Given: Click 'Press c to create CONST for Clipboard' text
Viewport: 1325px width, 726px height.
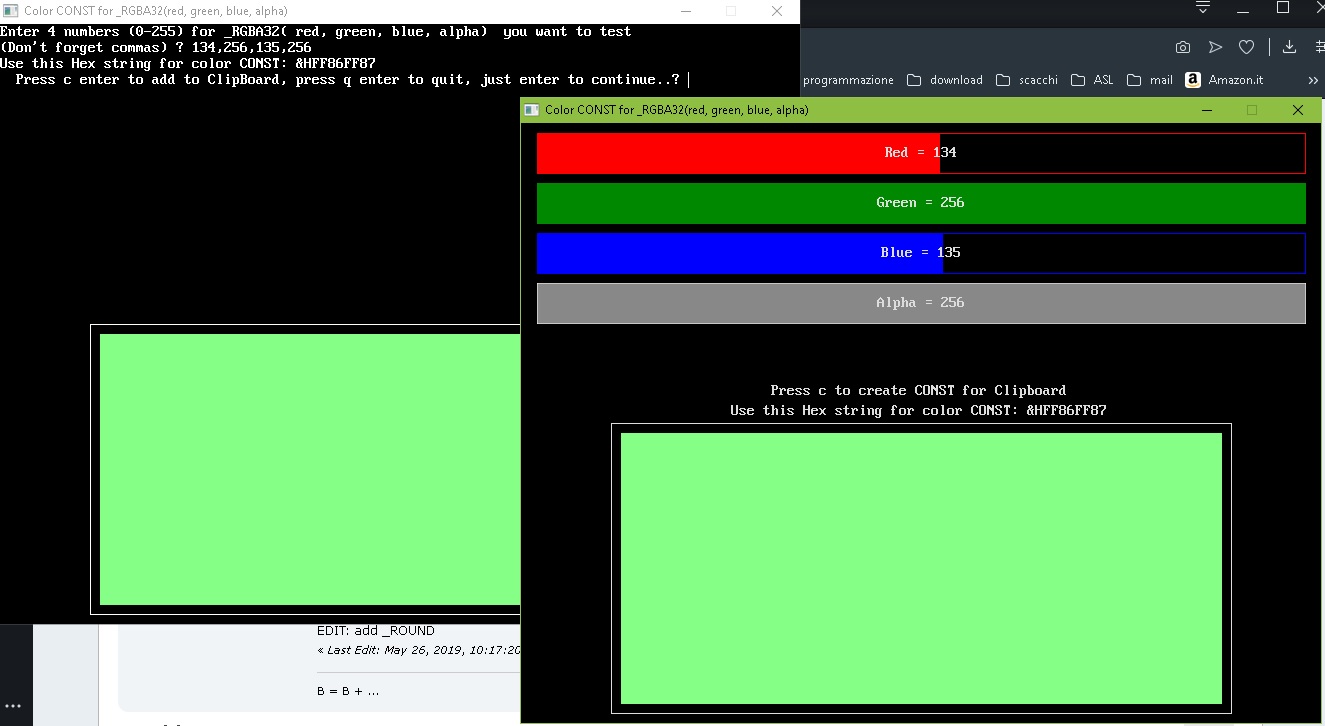Looking at the screenshot, I should click(x=918, y=390).
